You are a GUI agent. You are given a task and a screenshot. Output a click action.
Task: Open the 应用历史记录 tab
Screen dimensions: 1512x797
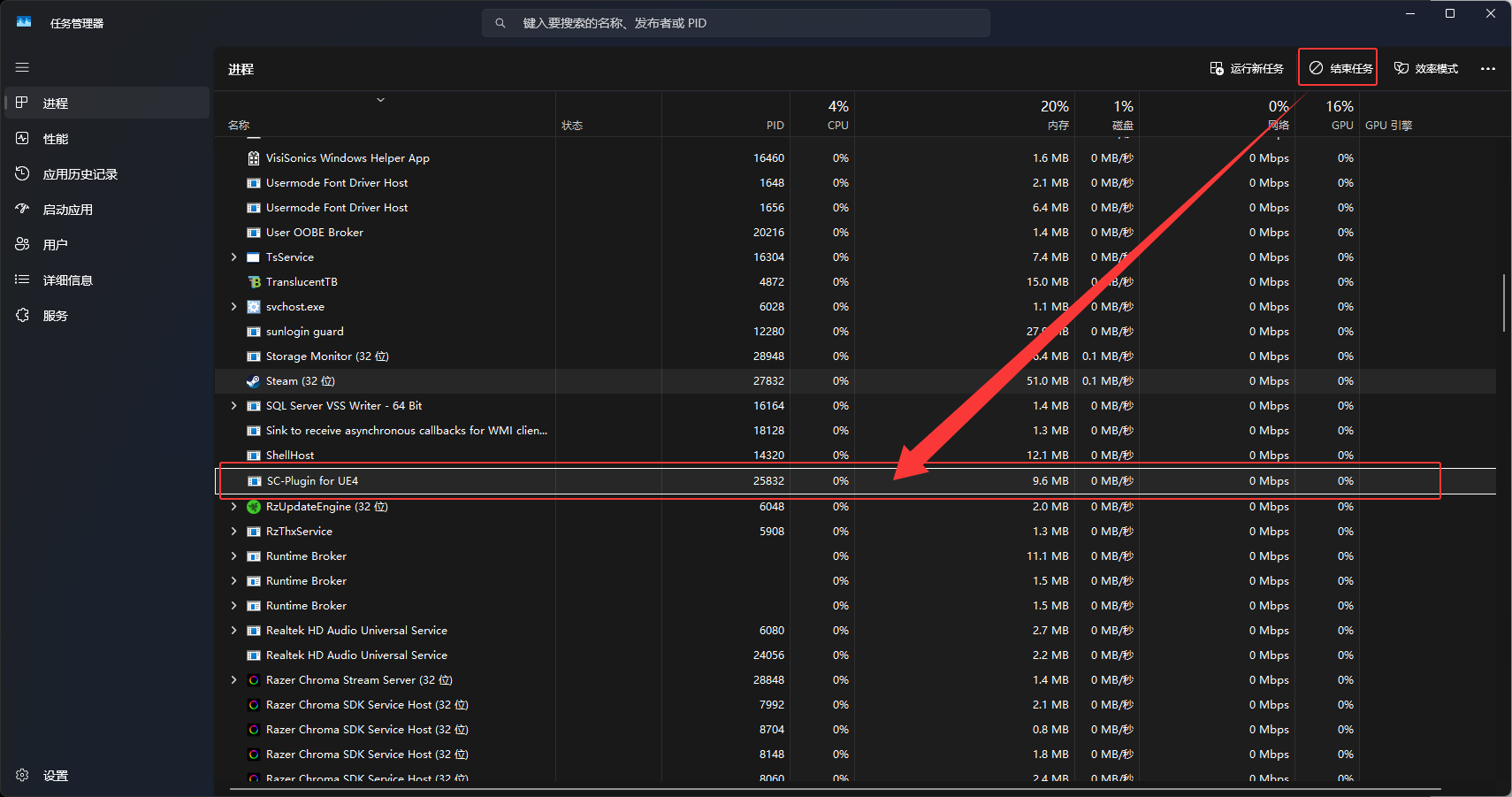click(107, 173)
